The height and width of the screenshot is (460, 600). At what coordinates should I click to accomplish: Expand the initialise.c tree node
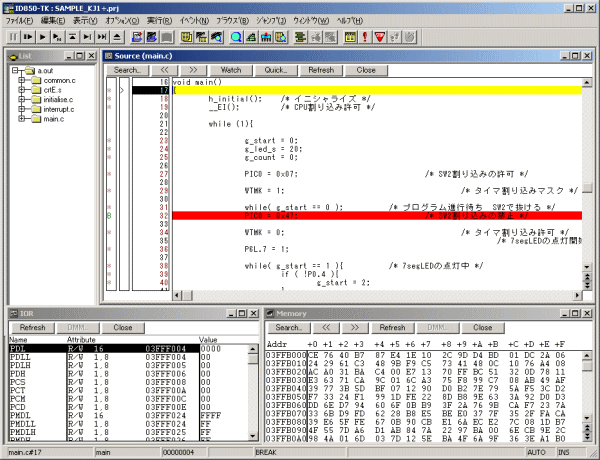click(x=22, y=100)
